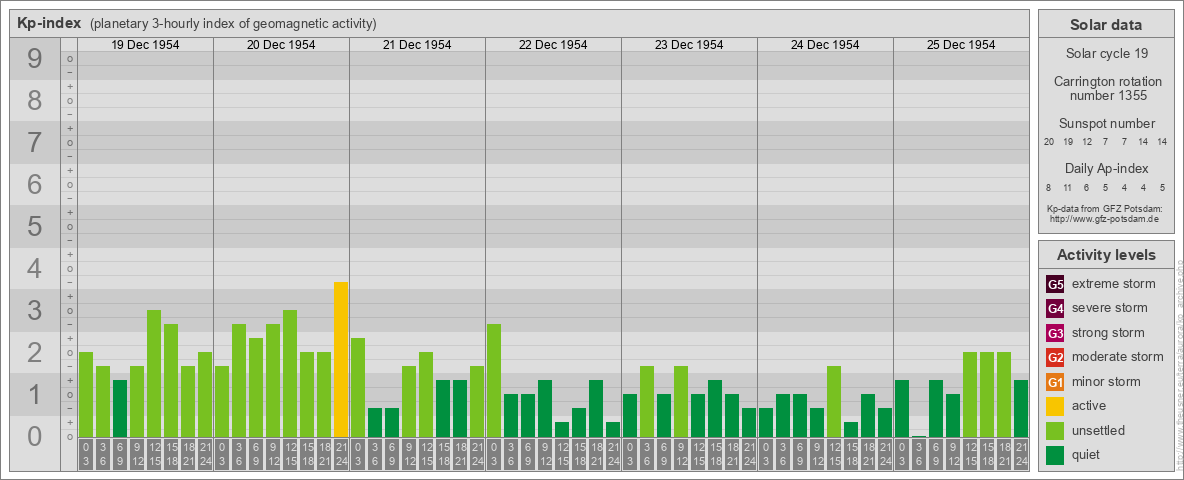Click the dark green 6-9 bar on 19 Dec

click(x=119, y=408)
